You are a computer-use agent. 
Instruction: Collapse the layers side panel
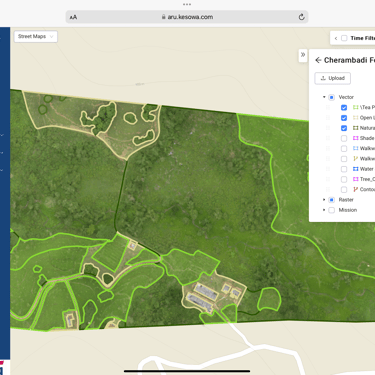click(x=303, y=55)
